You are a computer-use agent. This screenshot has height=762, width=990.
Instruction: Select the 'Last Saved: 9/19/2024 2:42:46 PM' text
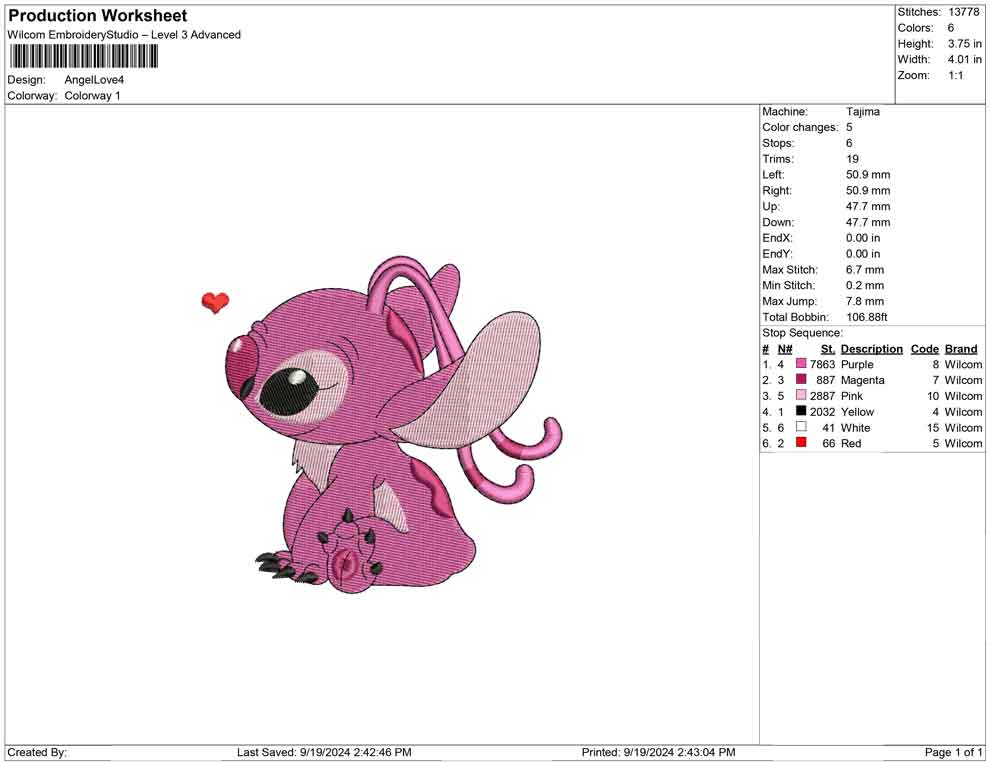coord(324,752)
